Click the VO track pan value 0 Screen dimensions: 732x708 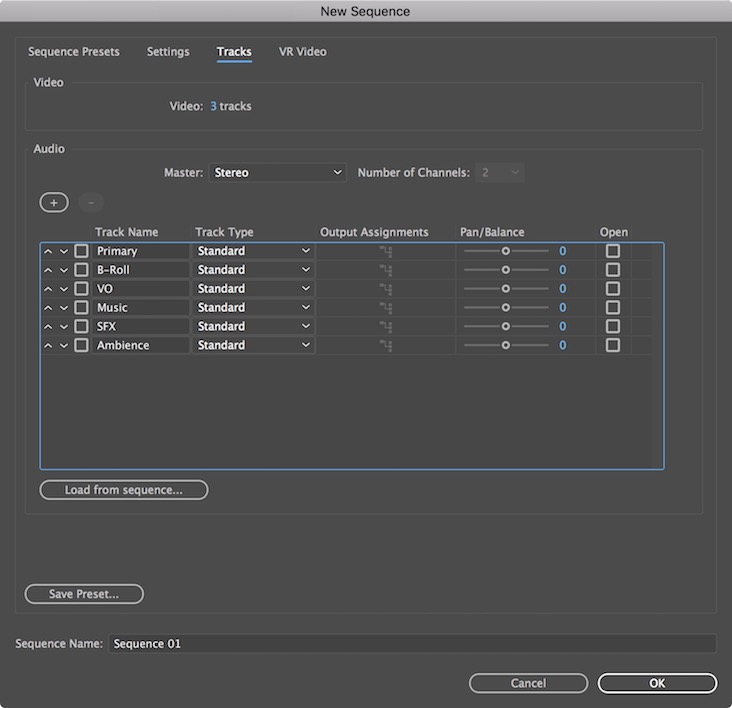[563, 289]
